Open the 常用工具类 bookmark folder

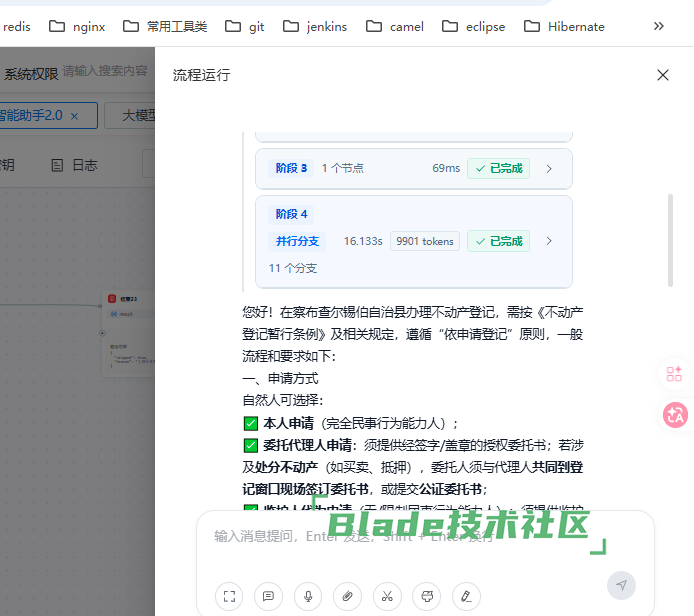tap(165, 27)
